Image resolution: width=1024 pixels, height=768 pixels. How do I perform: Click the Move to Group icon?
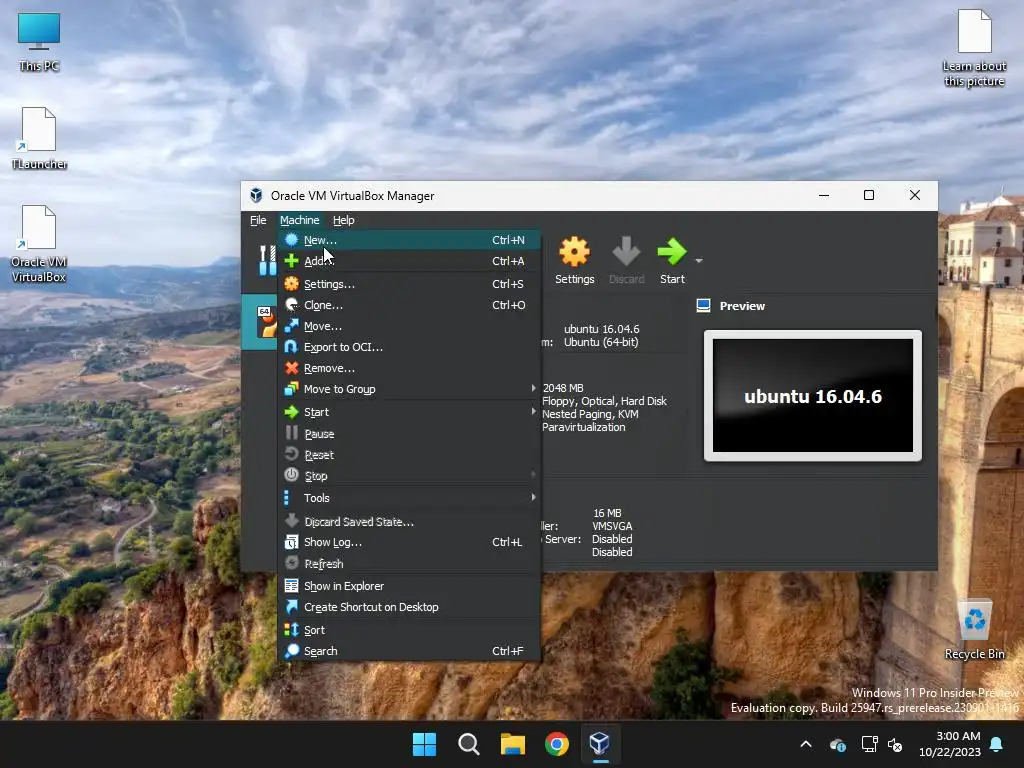(291, 389)
